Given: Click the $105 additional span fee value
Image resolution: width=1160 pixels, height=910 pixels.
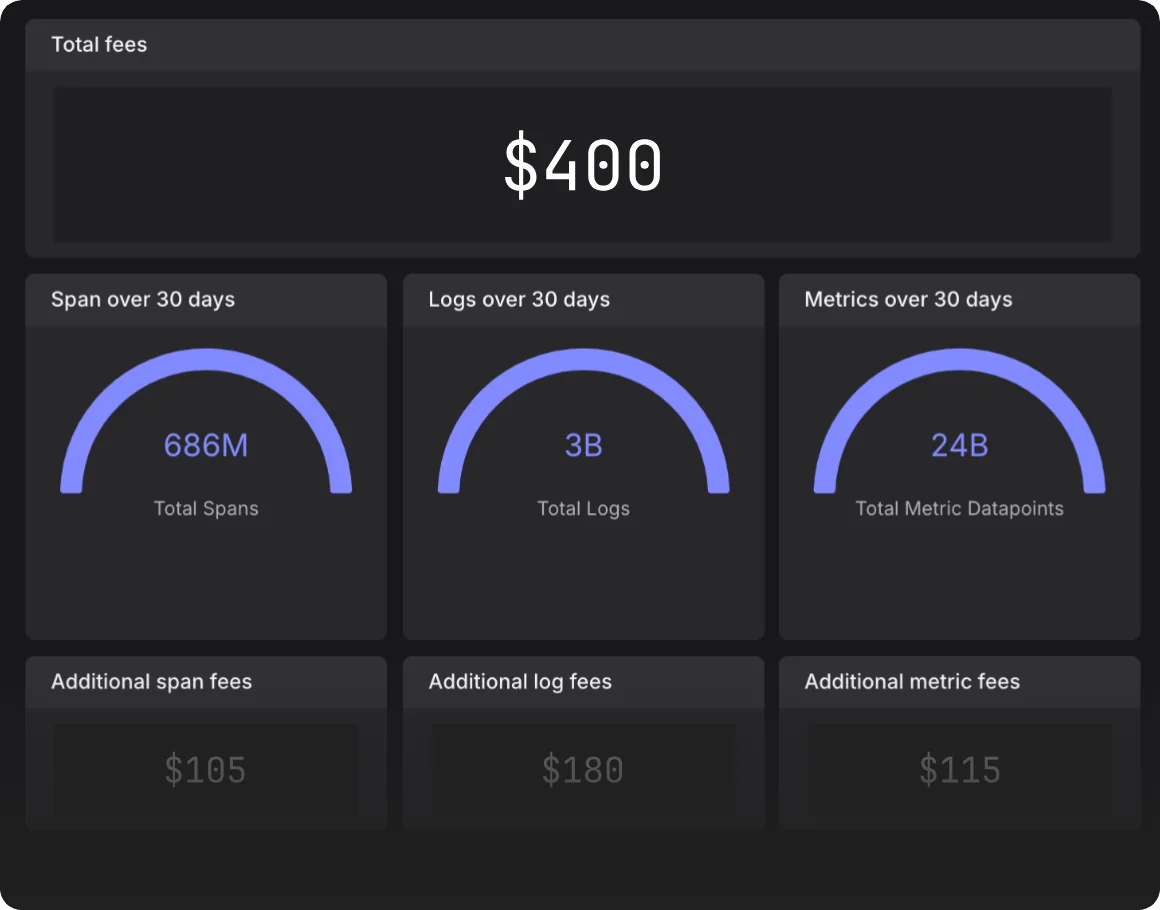Looking at the screenshot, I should pyautogui.click(x=206, y=769).
